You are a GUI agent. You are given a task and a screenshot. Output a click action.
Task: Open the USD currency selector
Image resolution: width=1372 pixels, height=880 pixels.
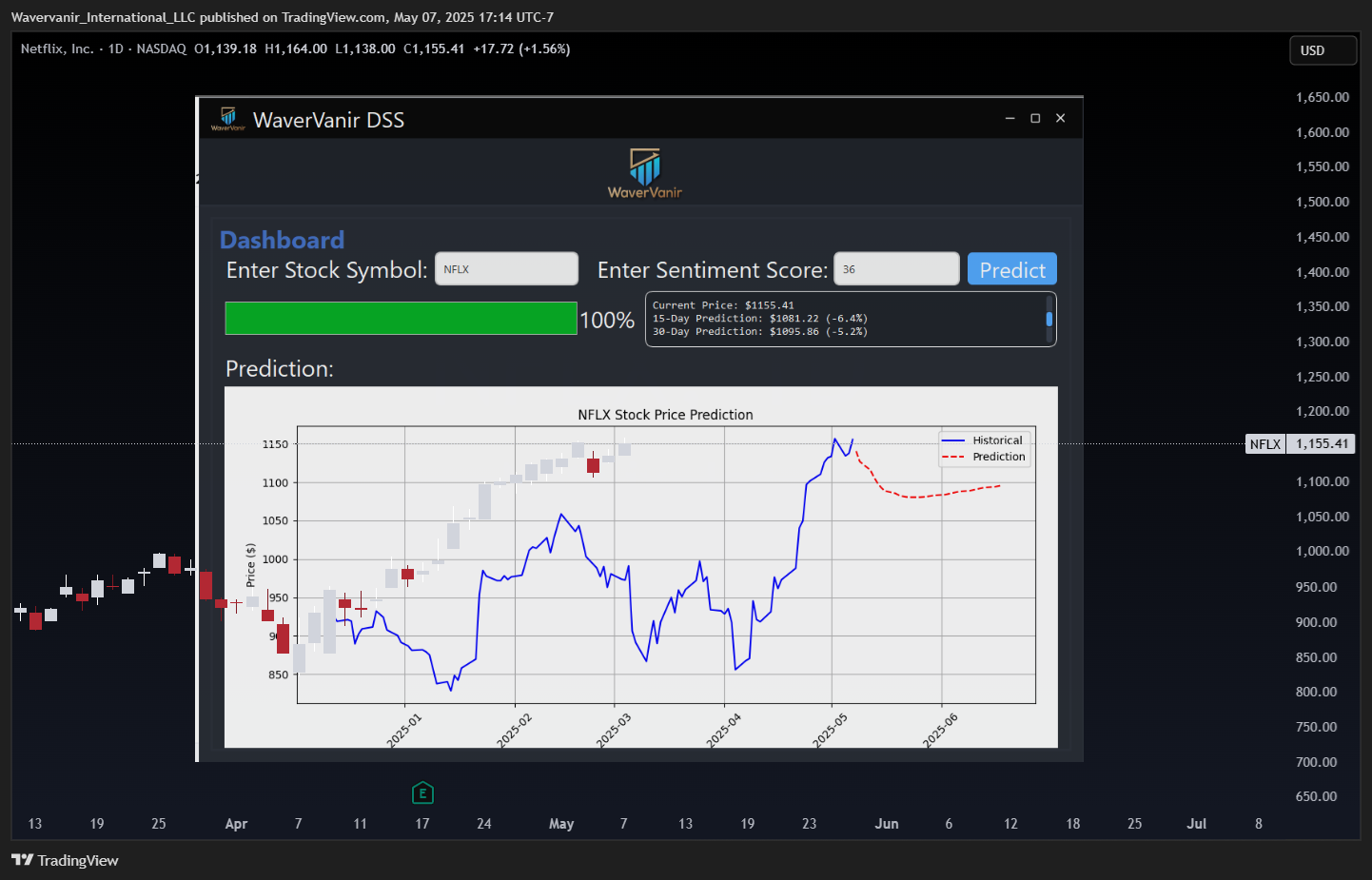(1323, 50)
